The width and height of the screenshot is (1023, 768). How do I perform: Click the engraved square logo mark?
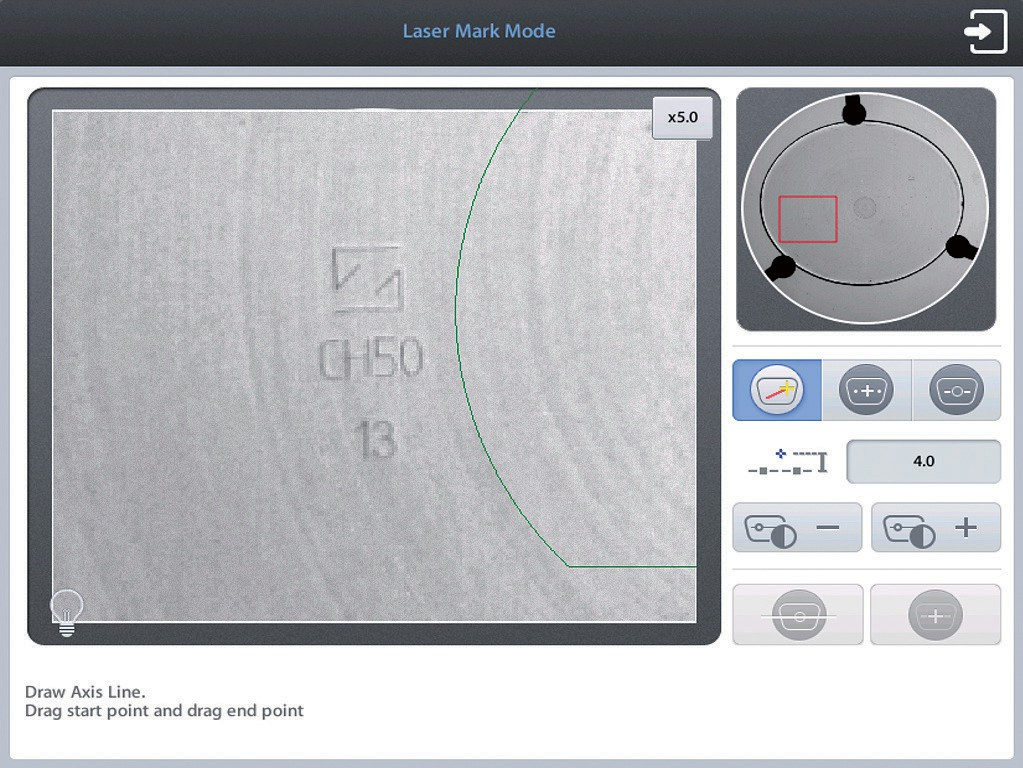(367, 278)
